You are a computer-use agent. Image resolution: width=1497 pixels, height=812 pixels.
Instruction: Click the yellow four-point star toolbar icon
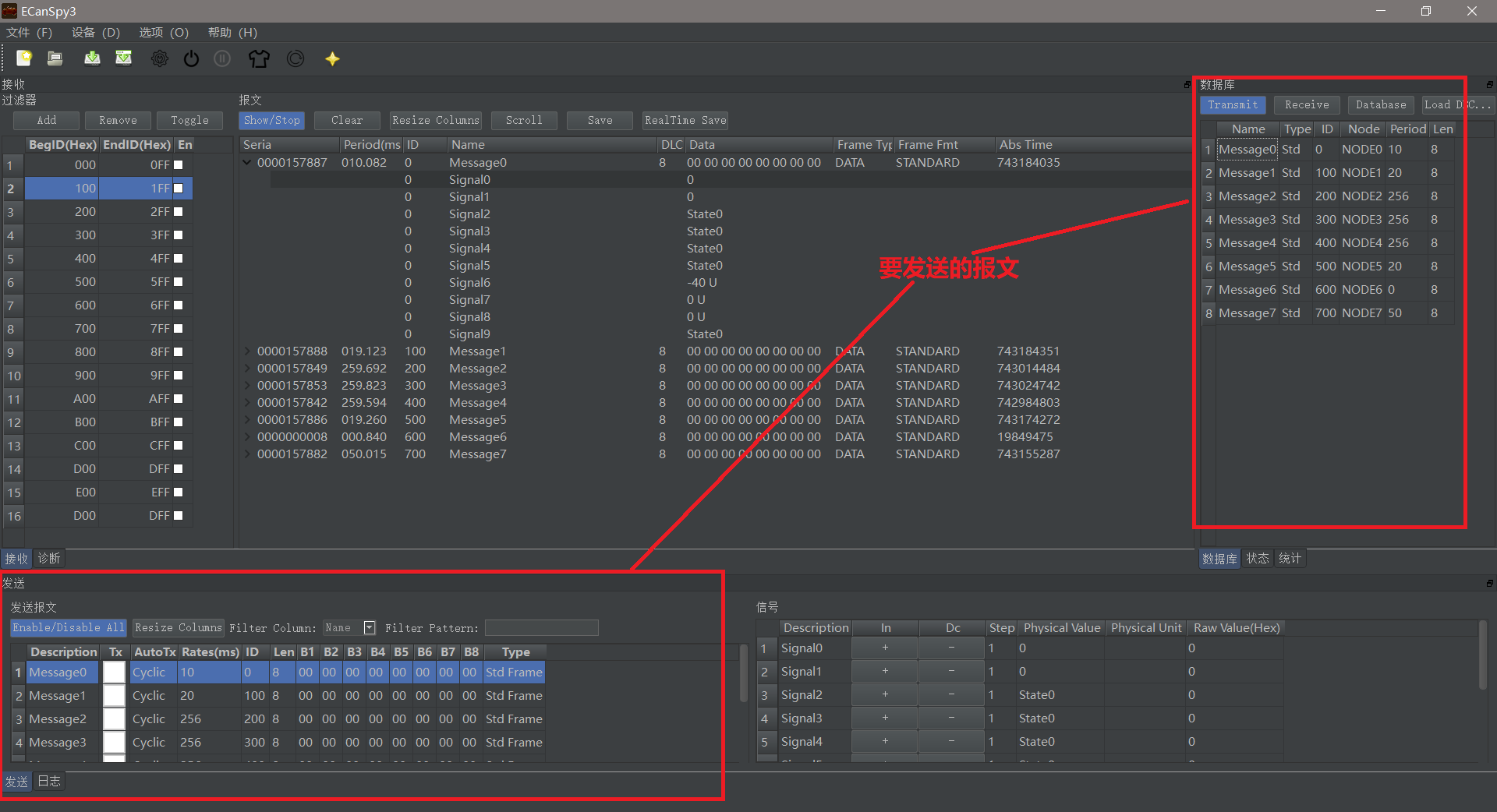[332, 58]
